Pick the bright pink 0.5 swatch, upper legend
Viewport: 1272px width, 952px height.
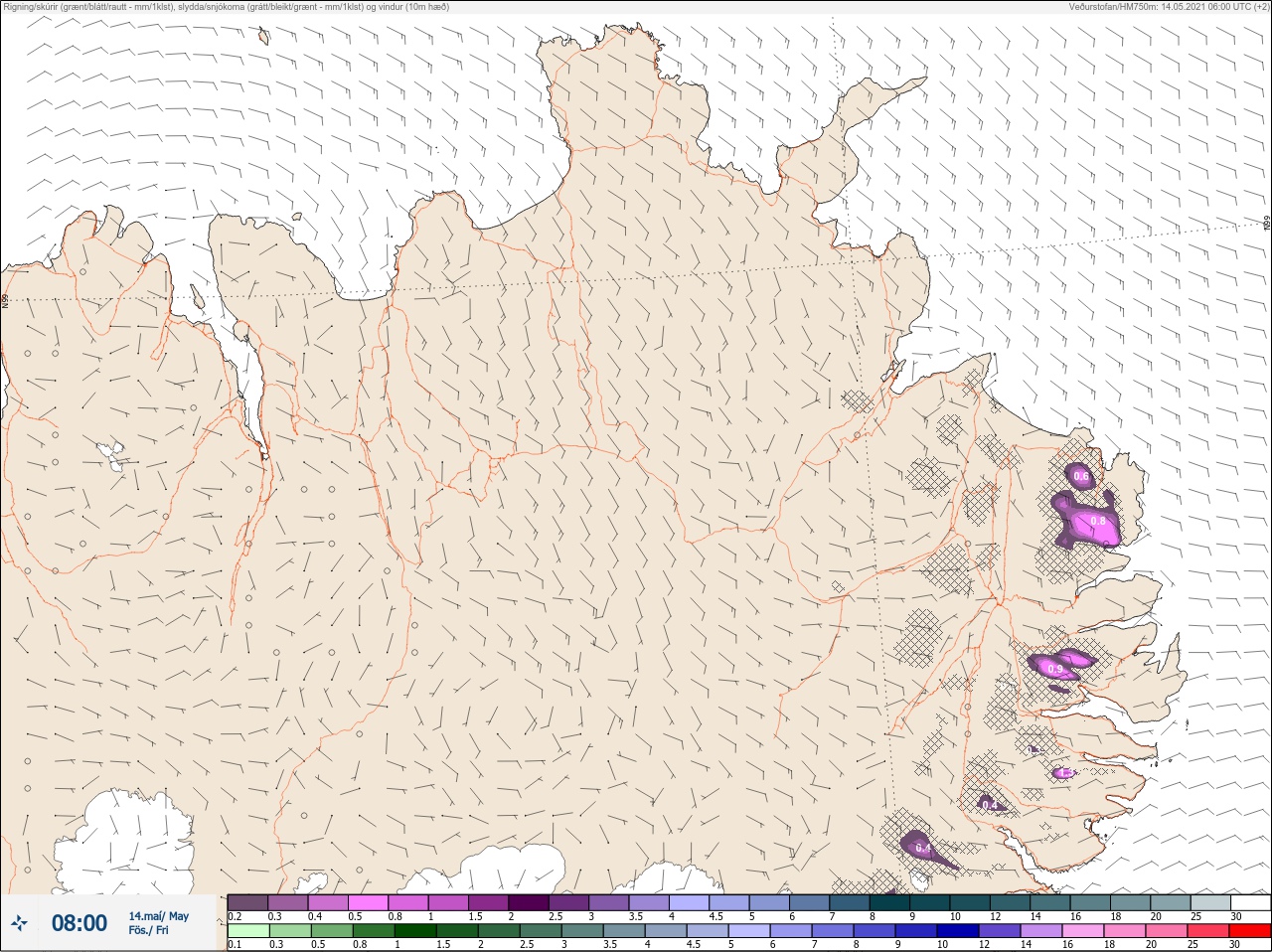click(x=368, y=902)
